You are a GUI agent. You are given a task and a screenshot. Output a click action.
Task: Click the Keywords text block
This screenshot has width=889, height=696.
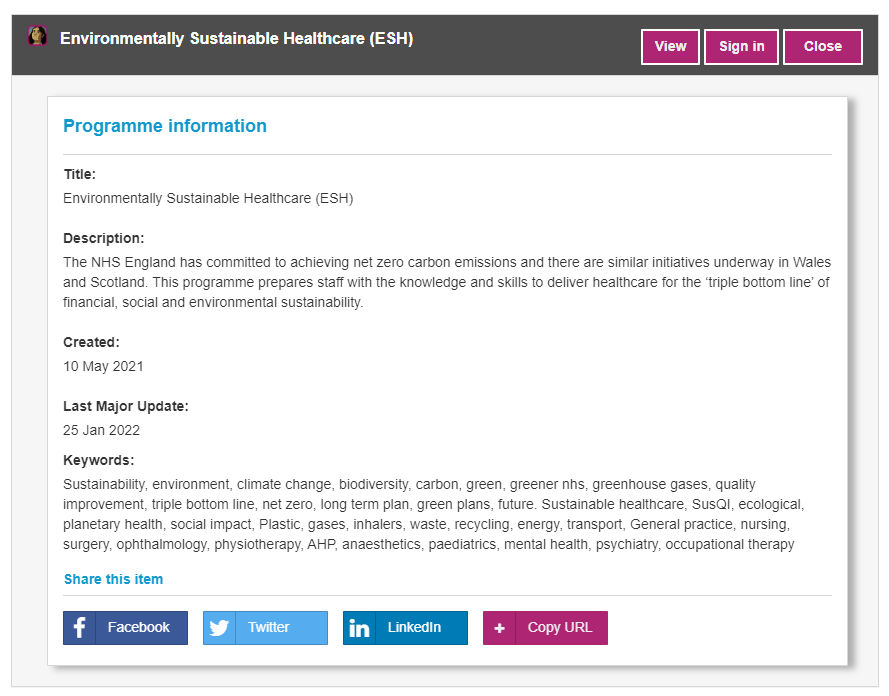tap(433, 514)
